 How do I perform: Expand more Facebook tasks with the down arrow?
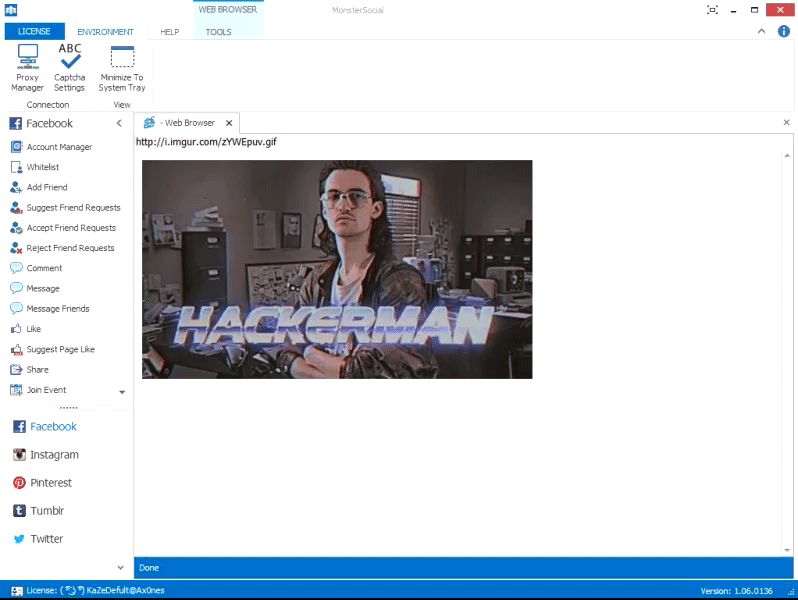tap(122, 392)
